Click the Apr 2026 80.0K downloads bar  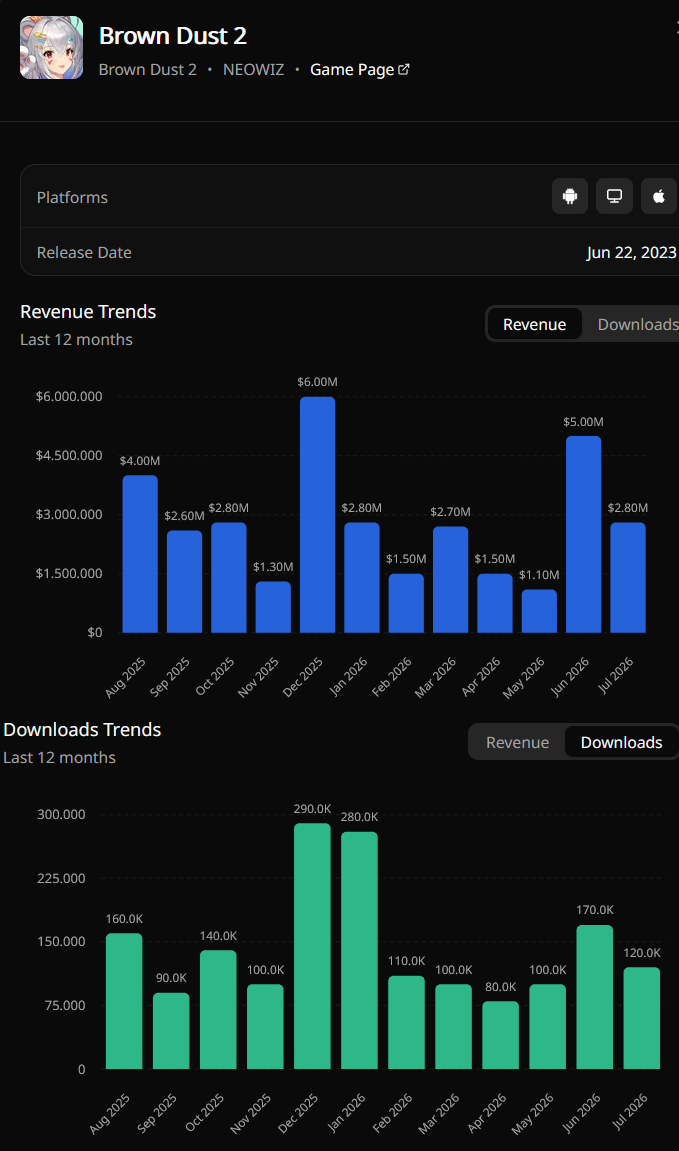[x=501, y=1035]
